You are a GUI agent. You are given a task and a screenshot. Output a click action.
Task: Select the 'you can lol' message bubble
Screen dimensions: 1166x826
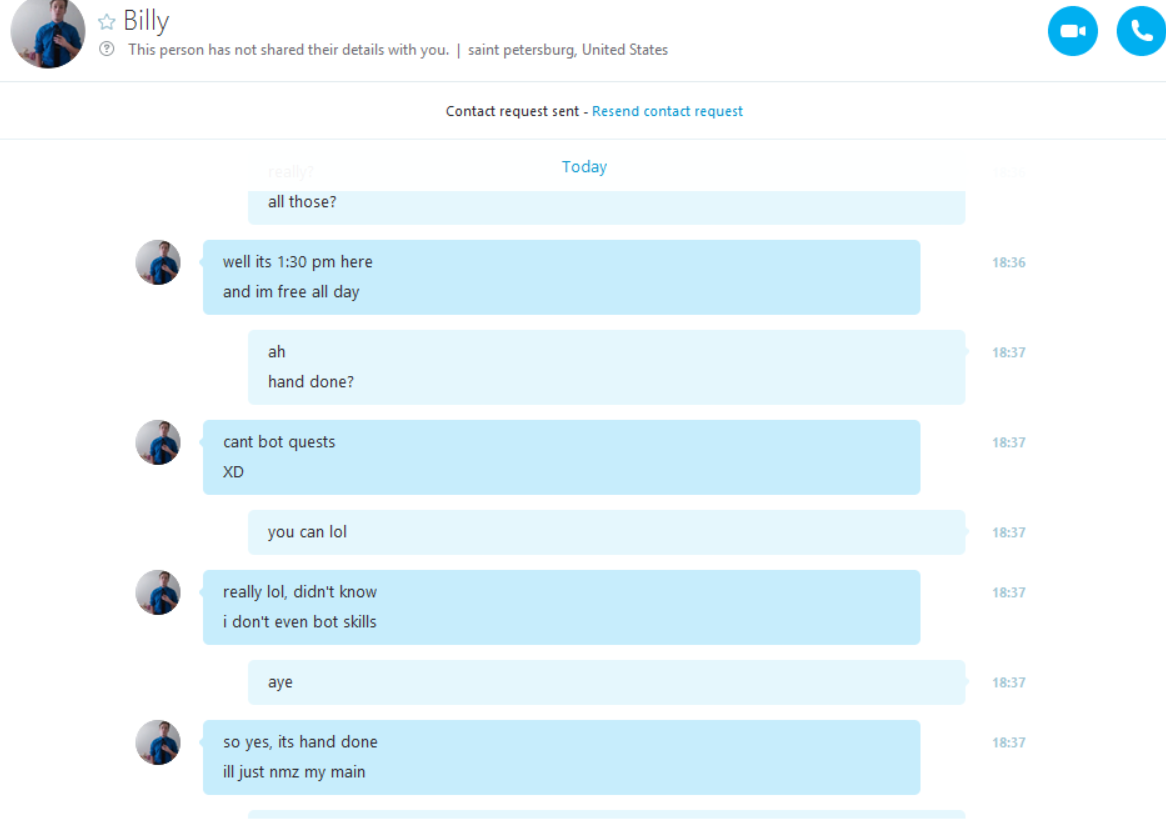point(606,532)
